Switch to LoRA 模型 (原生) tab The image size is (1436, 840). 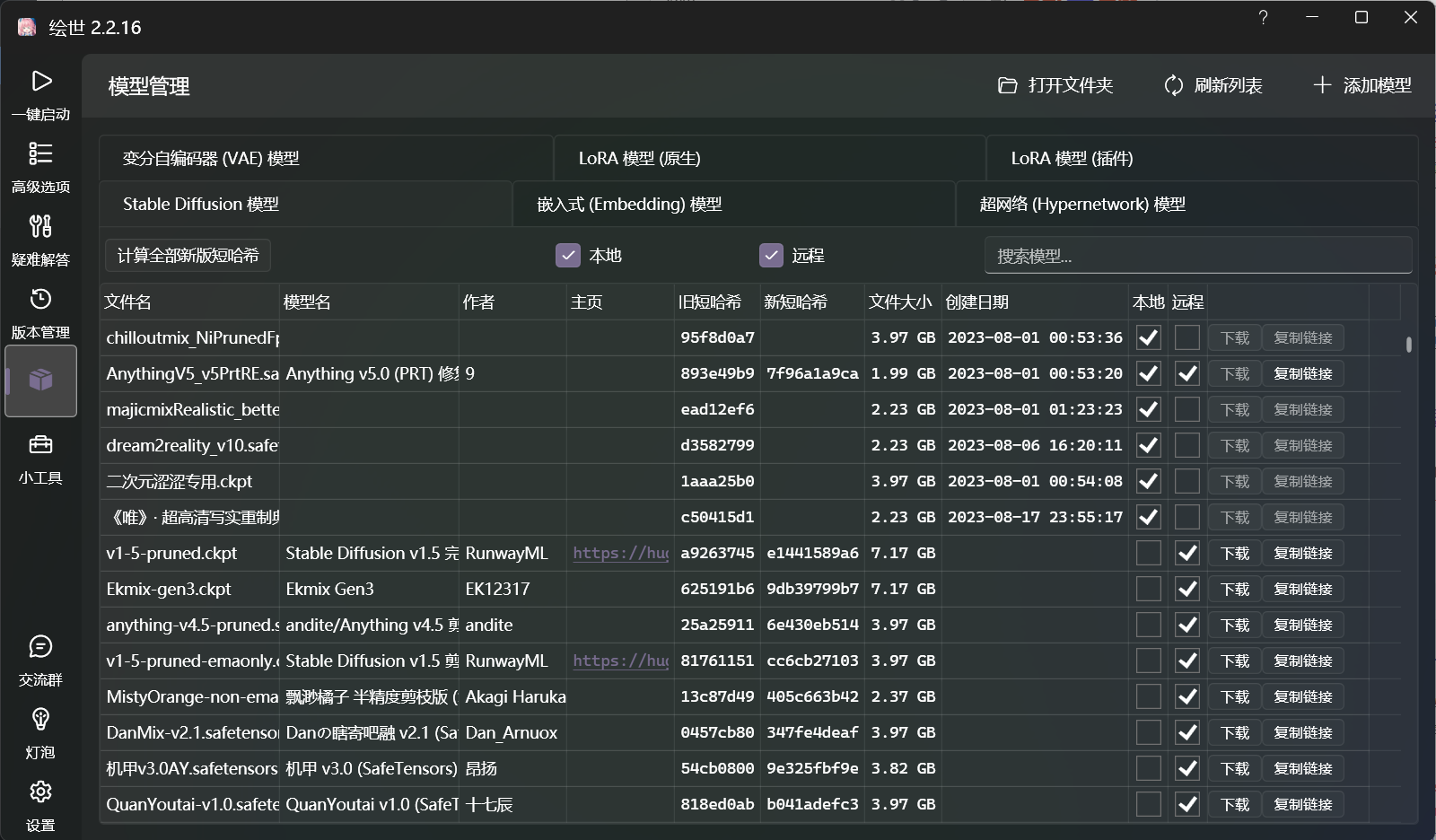[x=770, y=158]
